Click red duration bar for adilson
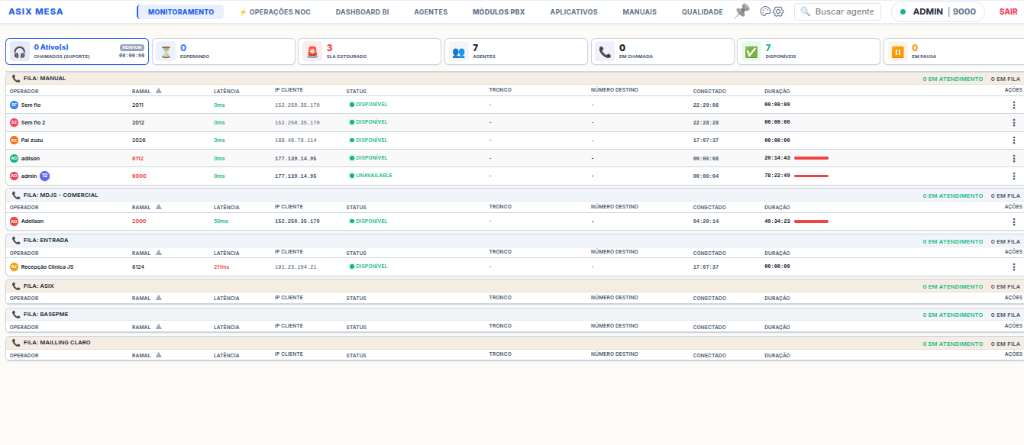The width and height of the screenshot is (1024, 445). tap(811, 158)
